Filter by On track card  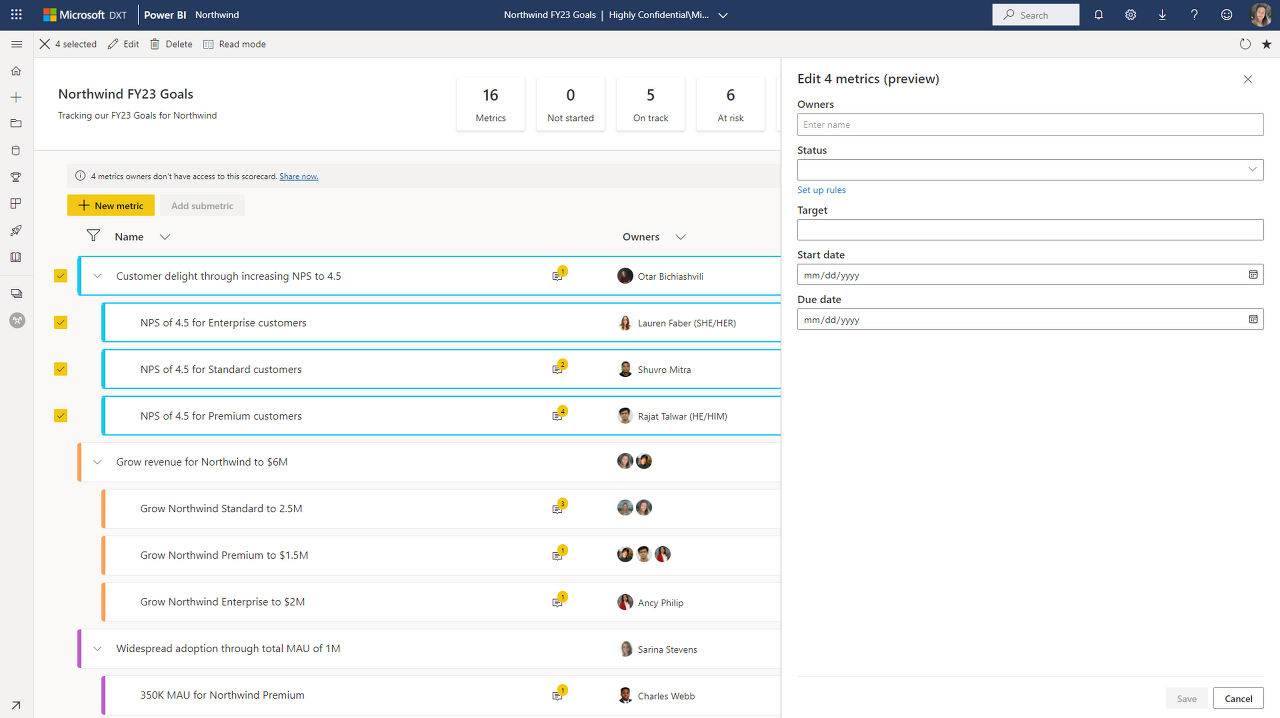coord(651,104)
